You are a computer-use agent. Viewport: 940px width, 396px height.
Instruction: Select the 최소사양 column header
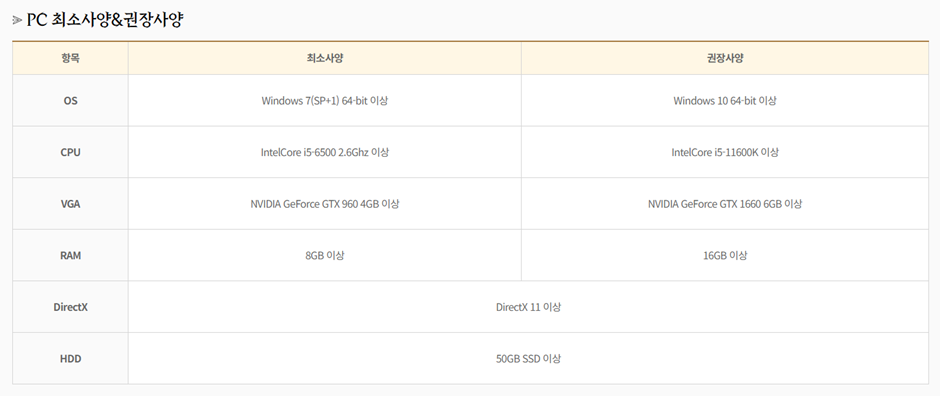click(324, 58)
